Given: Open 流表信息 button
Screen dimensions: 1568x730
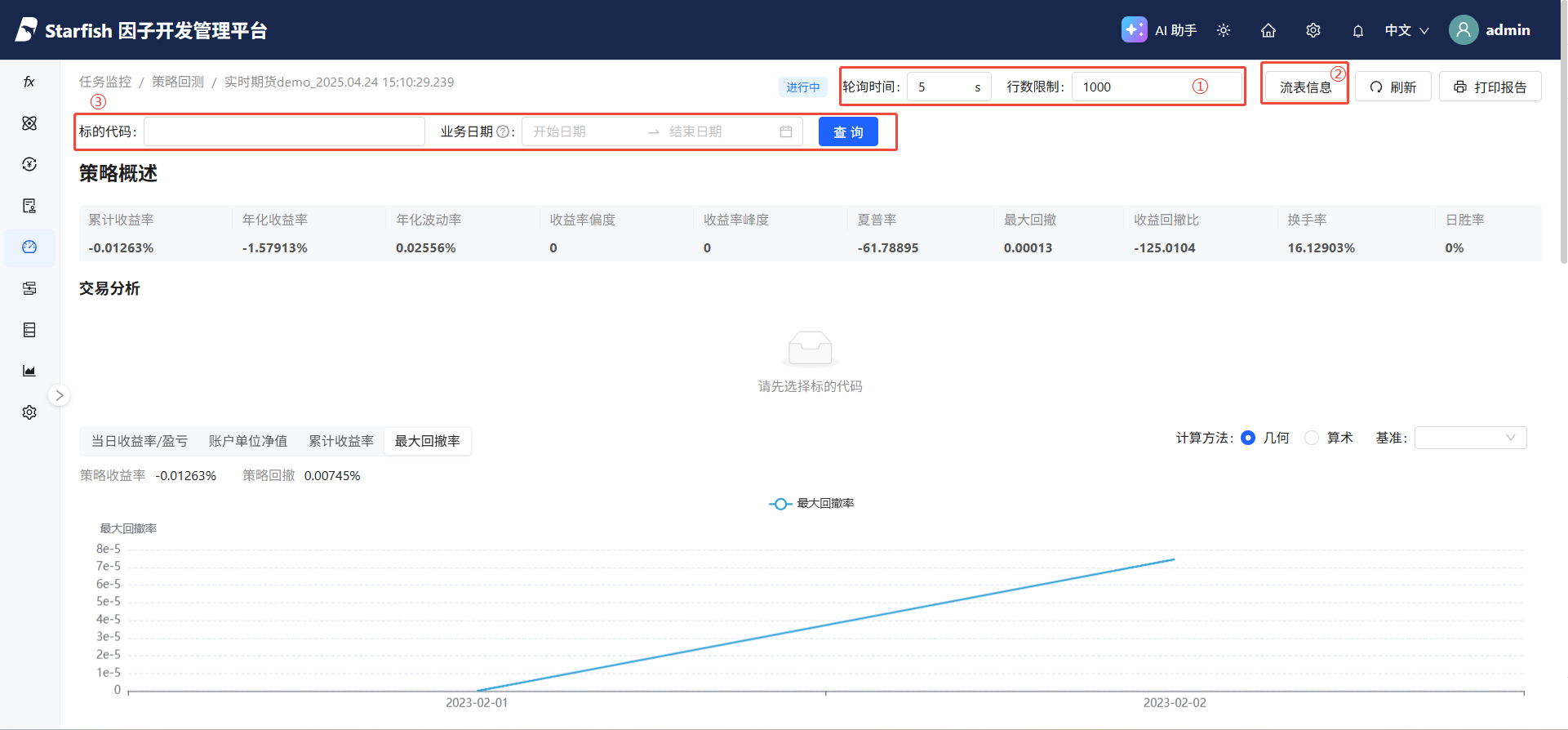Looking at the screenshot, I should pos(1305,87).
